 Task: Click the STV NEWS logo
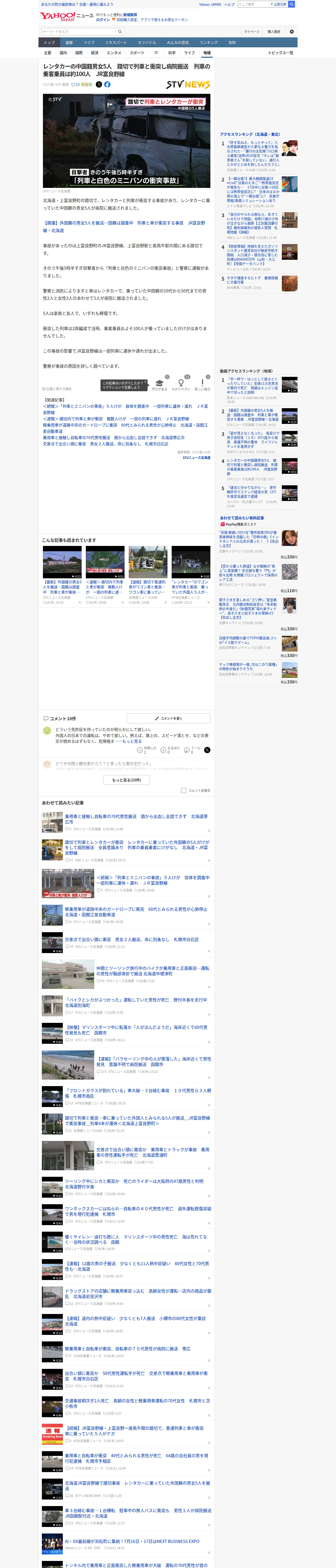(188, 85)
